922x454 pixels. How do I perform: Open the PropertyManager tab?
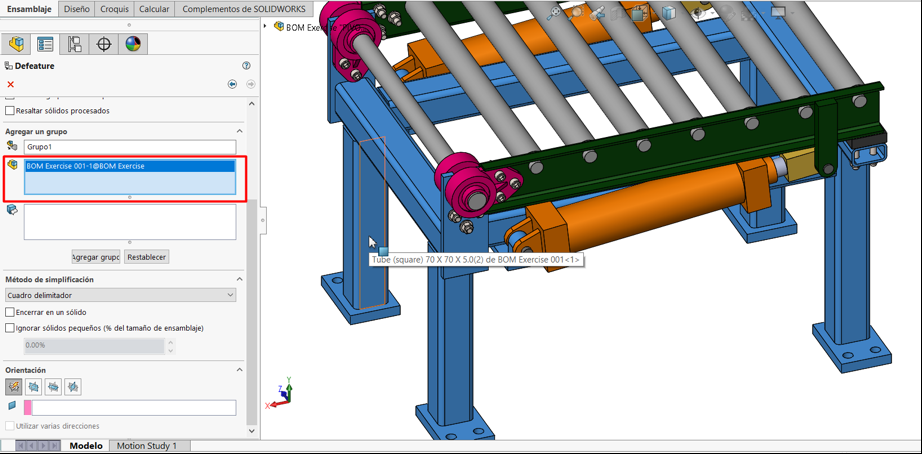(x=45, y=44)
